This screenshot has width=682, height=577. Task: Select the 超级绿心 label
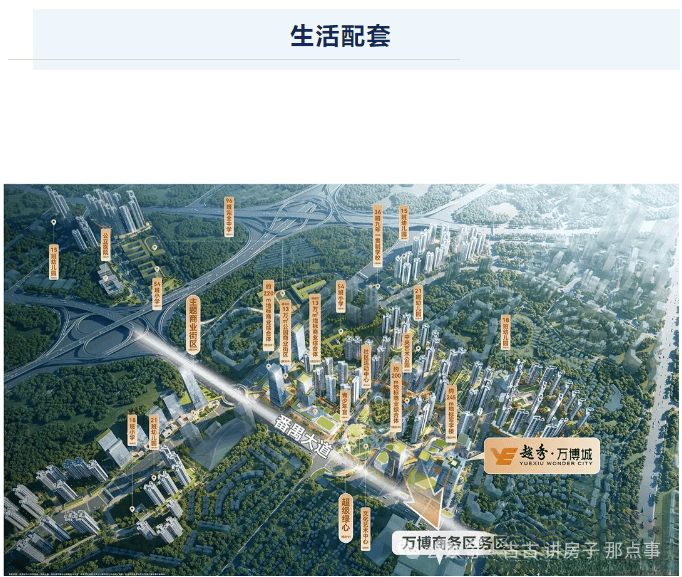346,518
